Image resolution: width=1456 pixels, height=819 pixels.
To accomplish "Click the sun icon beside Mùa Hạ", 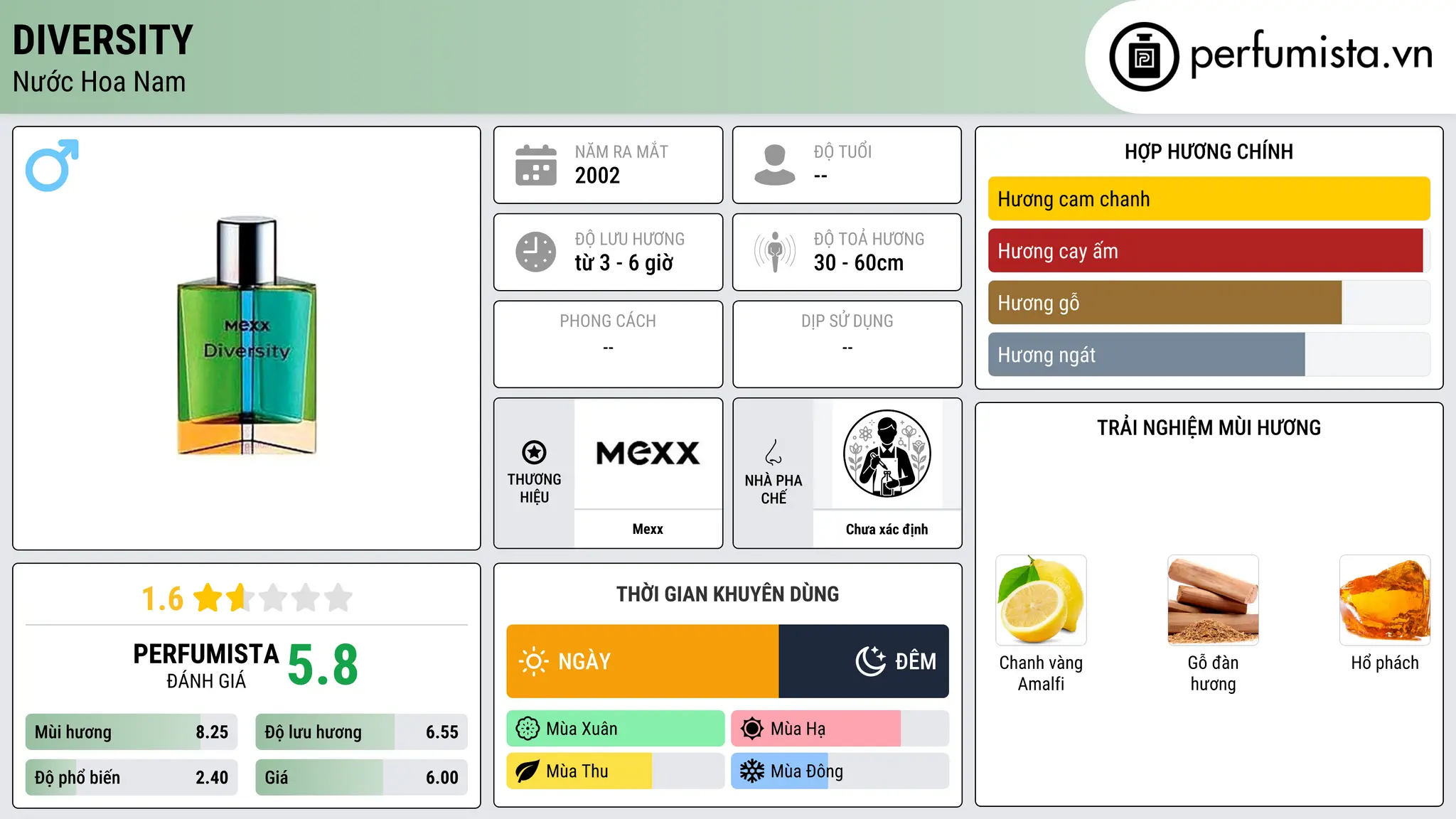I will tap(752, 729).
